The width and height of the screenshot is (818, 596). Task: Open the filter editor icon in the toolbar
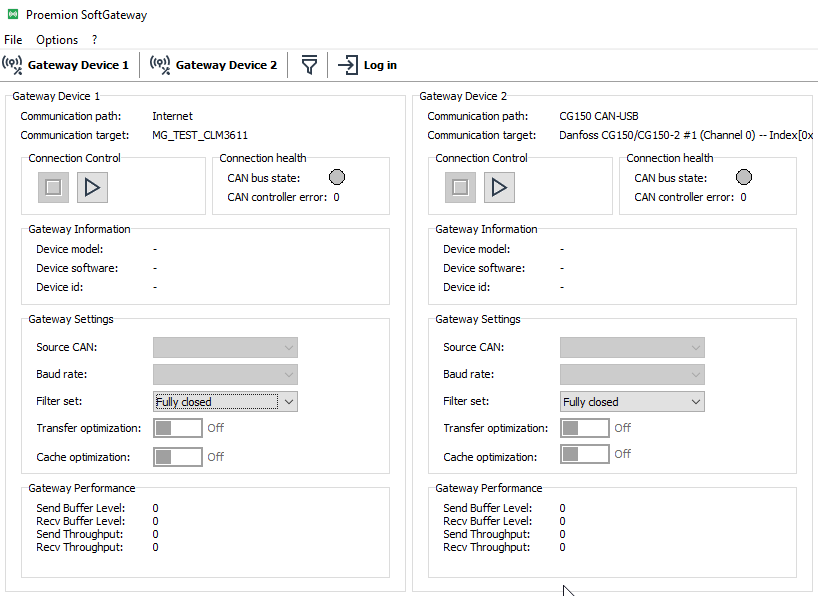click(x=309, y=64)
